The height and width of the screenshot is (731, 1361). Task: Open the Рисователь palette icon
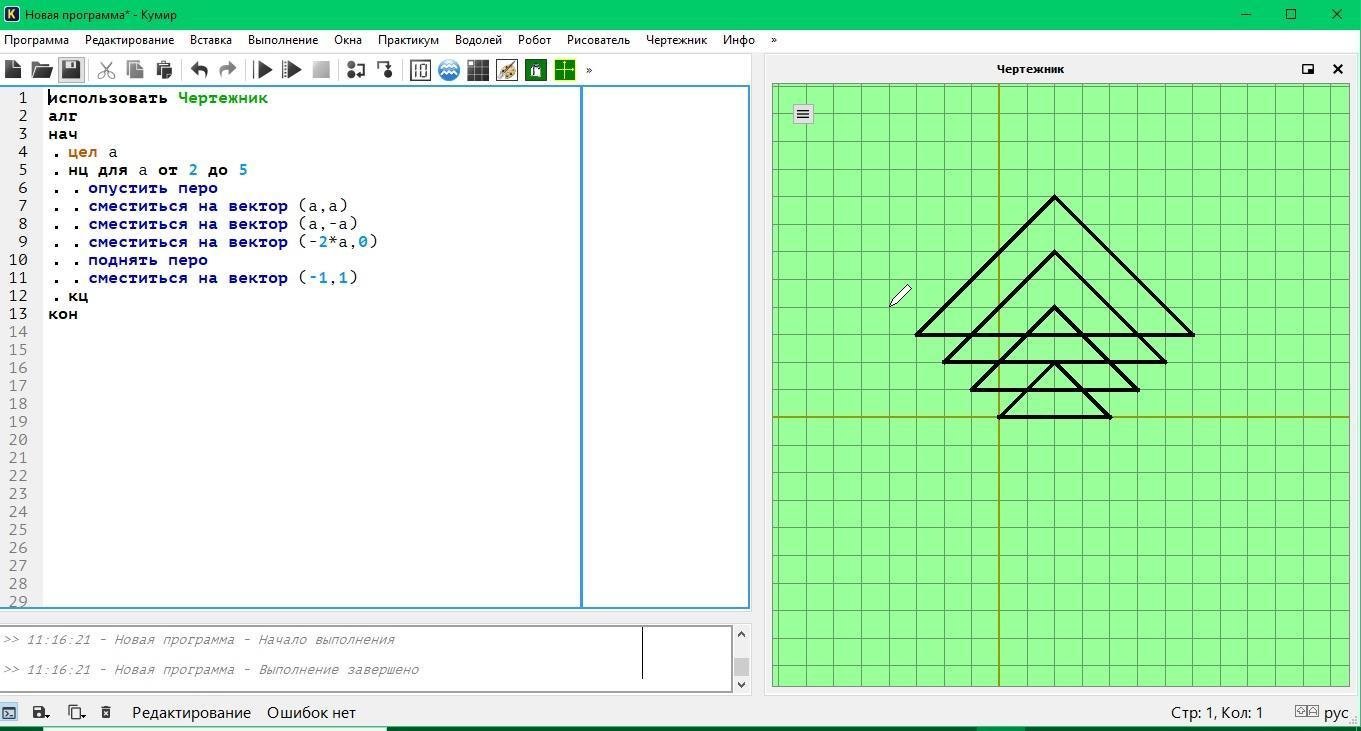tap(507, 70)
